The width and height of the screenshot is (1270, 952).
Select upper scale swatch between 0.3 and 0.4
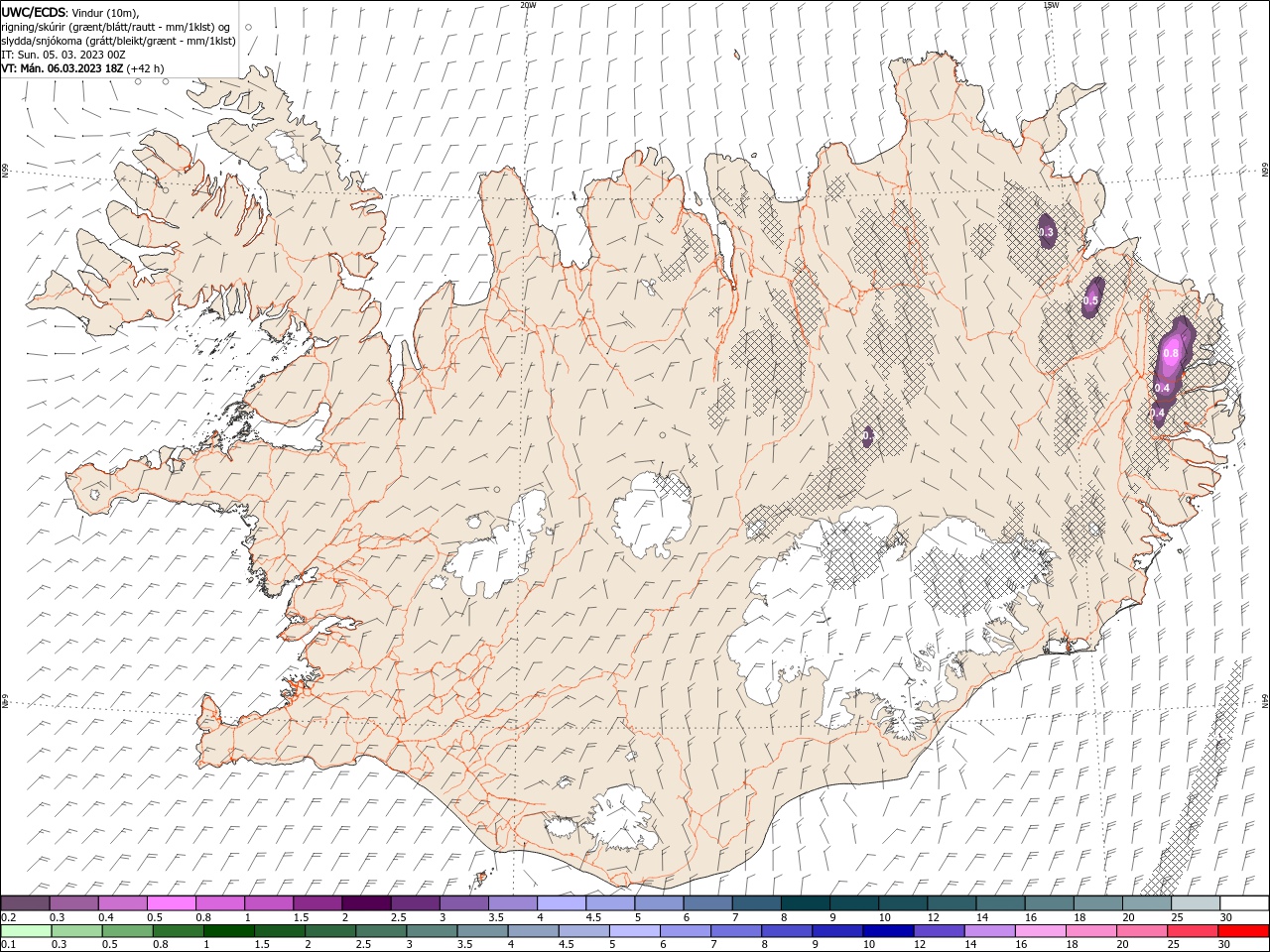[x=73, y=903]
